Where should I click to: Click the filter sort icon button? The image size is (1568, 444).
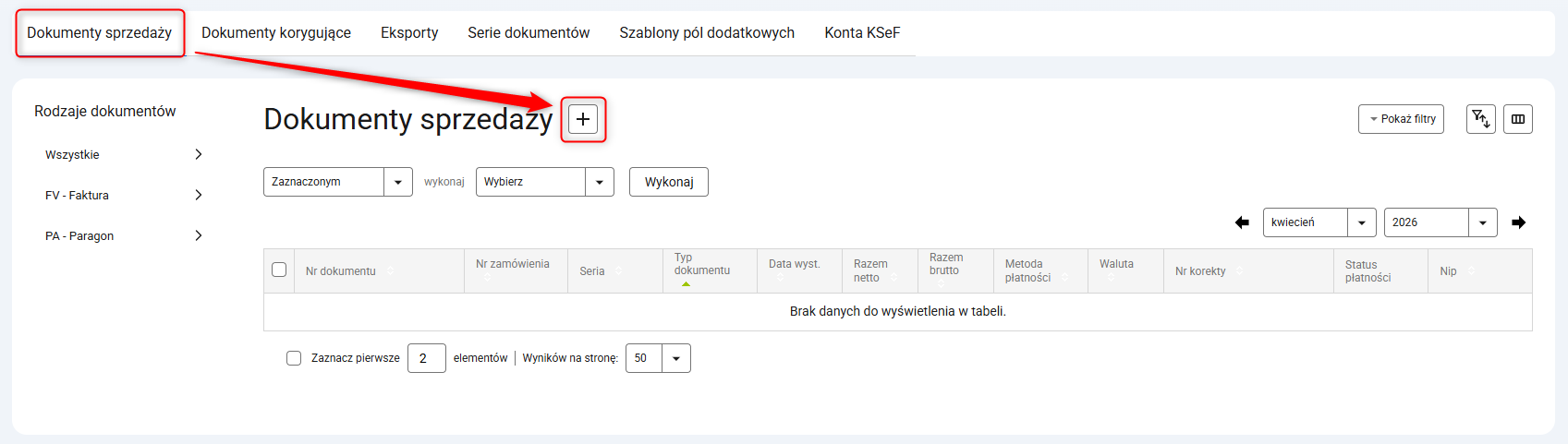click(1480, 119)
